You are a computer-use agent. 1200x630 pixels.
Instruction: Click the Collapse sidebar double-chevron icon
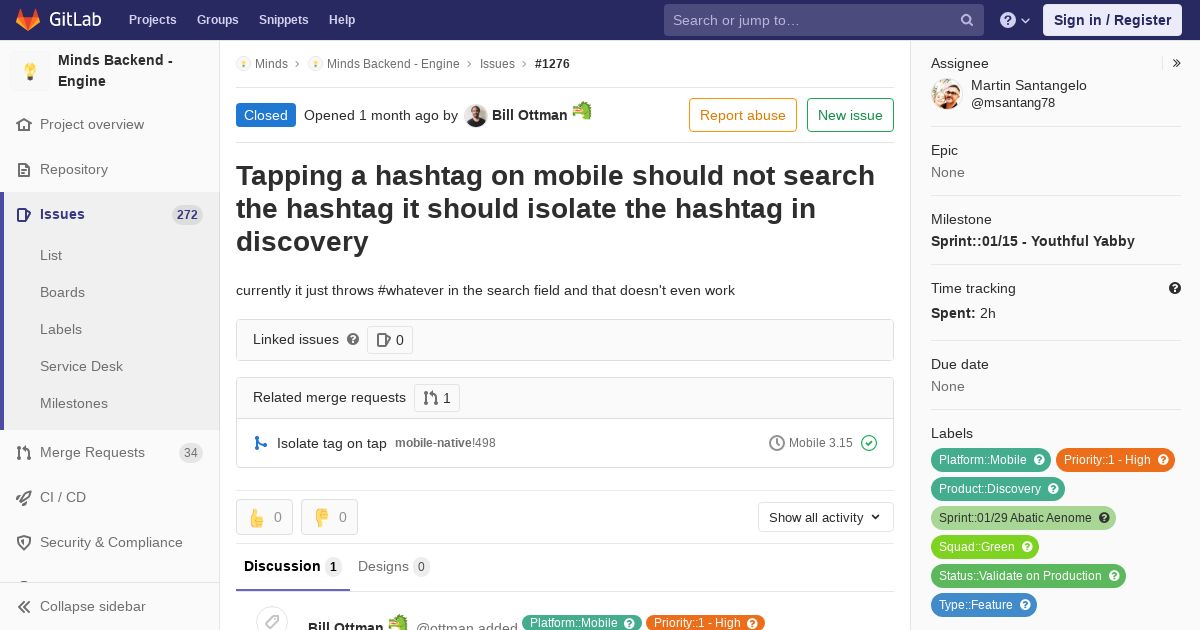(x=24, y=607)
